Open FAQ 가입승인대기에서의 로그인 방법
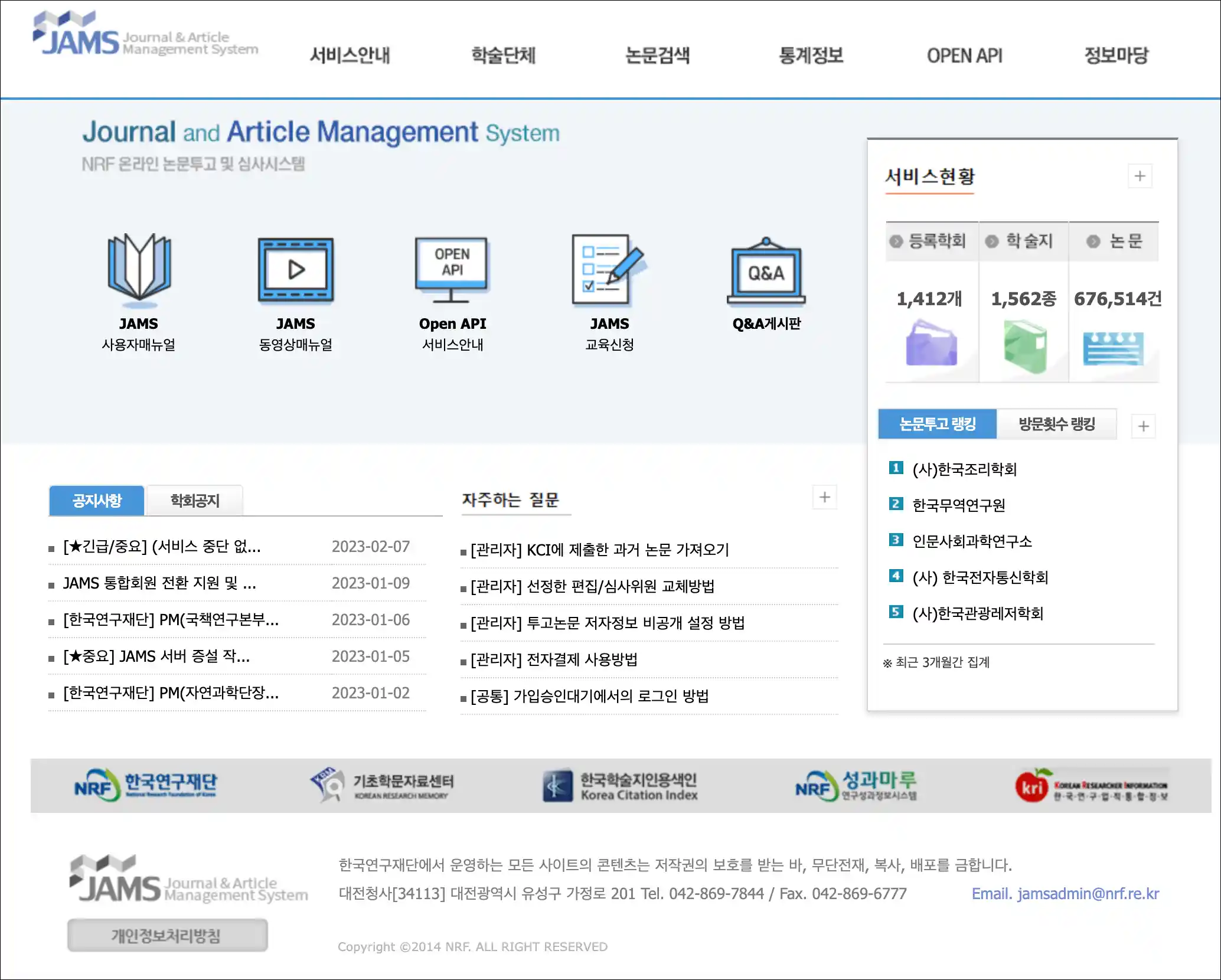This screenshot has height=980, width=1221. 589,697
